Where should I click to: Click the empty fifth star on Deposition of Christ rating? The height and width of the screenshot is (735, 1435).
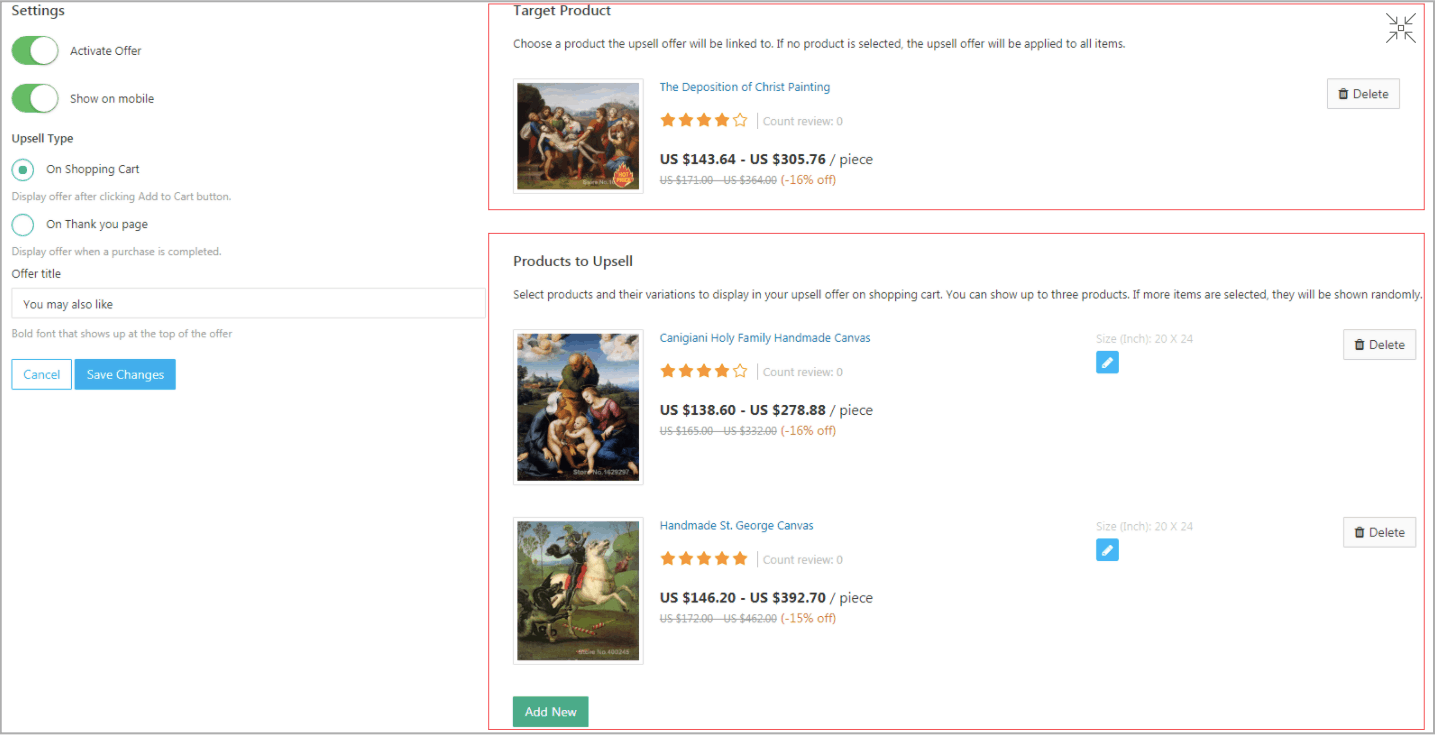pos(740,119)
